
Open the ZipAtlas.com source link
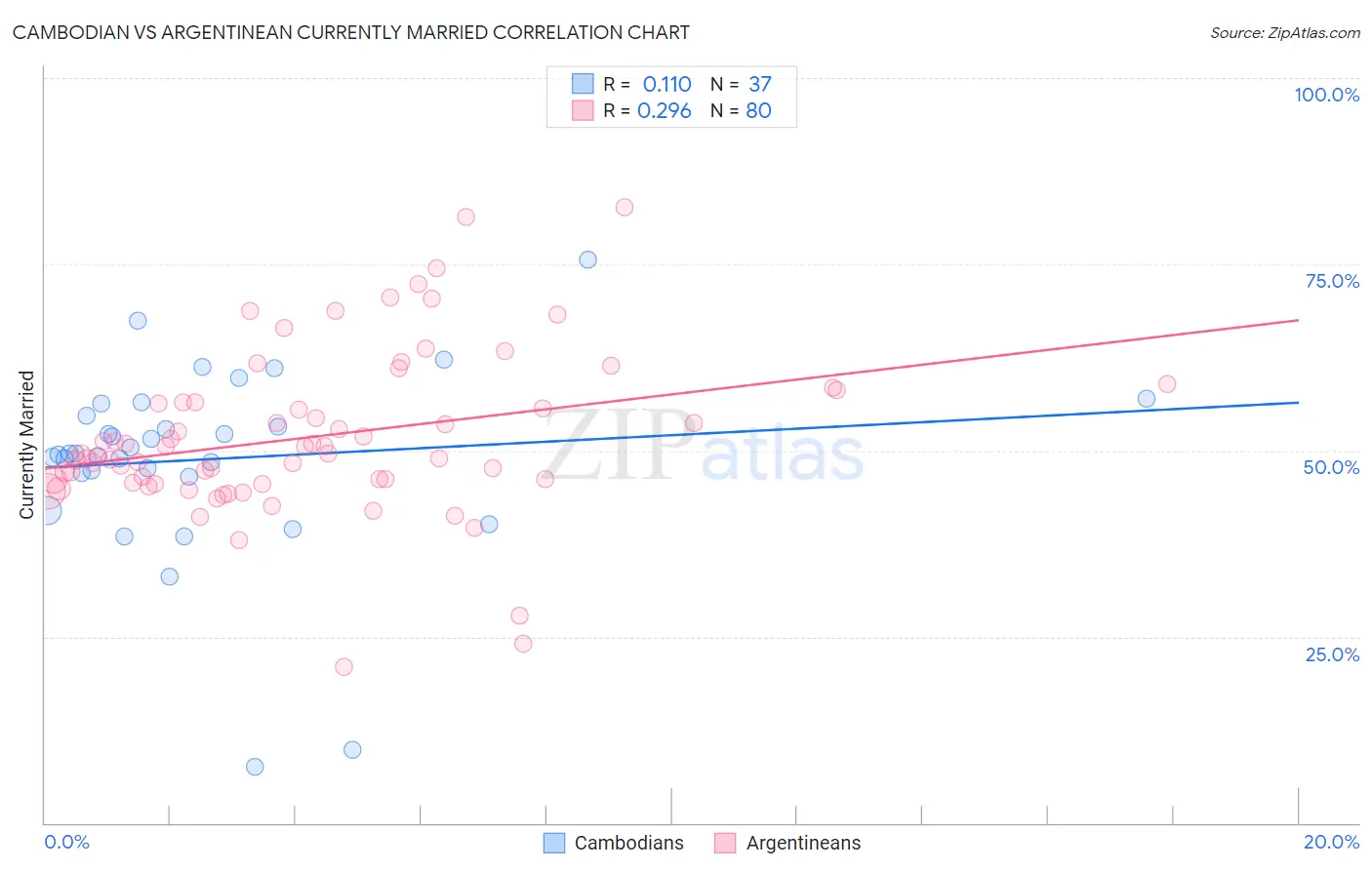(x=1285, y=33)
